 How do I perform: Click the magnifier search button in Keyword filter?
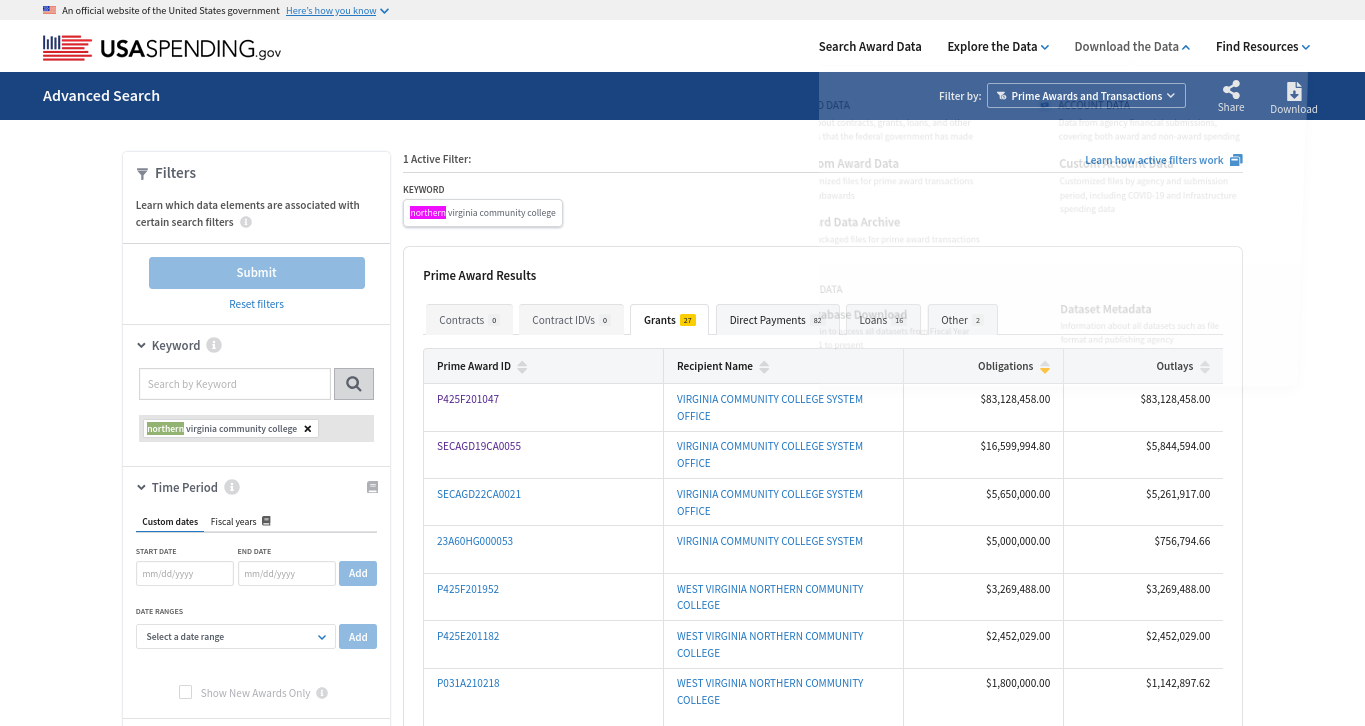354,384
